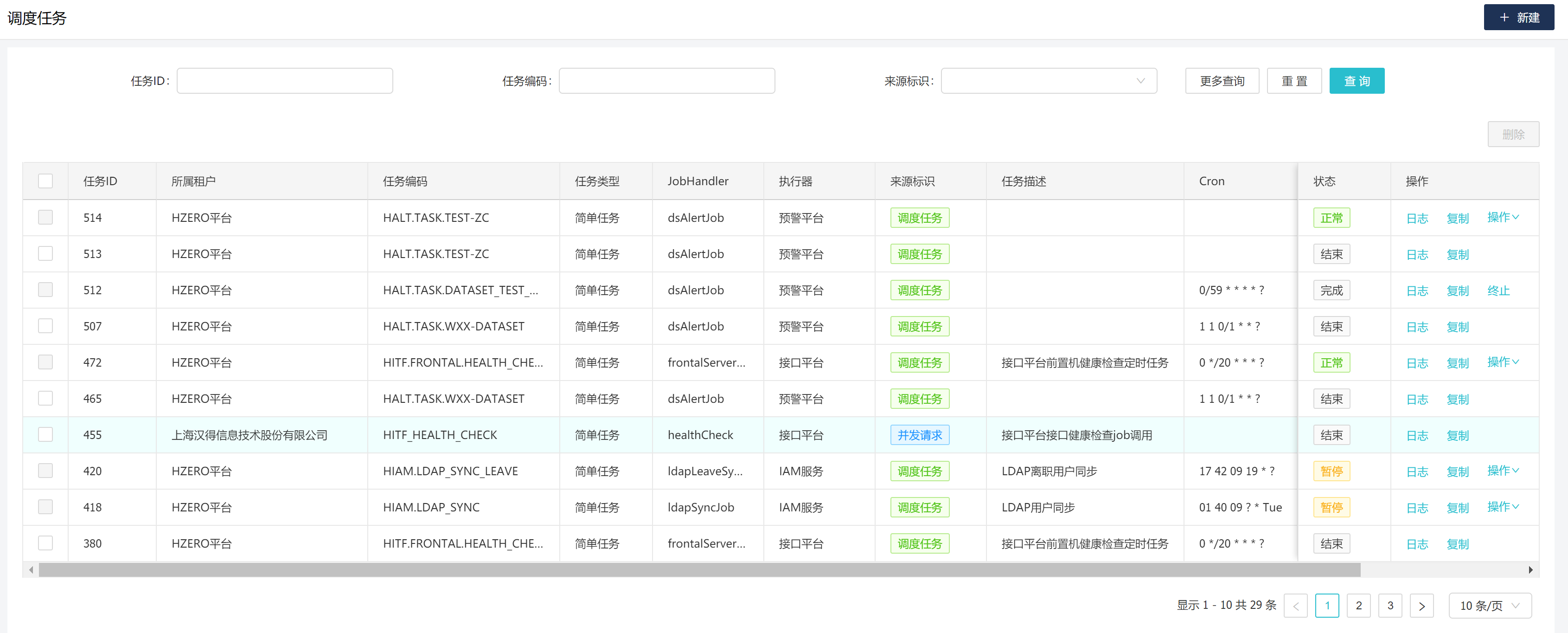Click description LDAP用户同步
Screen dimensions: 1568x633
[1038, 507]
